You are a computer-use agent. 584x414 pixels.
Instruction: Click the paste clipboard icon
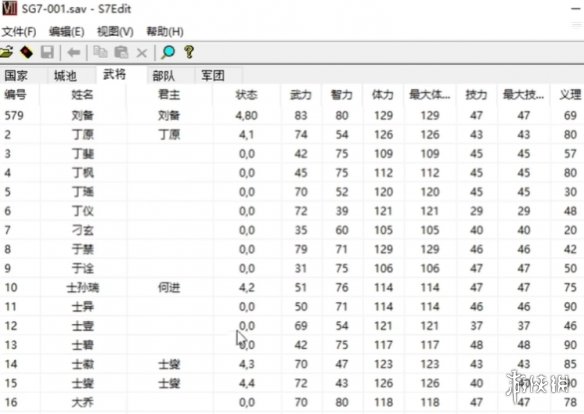121,52
